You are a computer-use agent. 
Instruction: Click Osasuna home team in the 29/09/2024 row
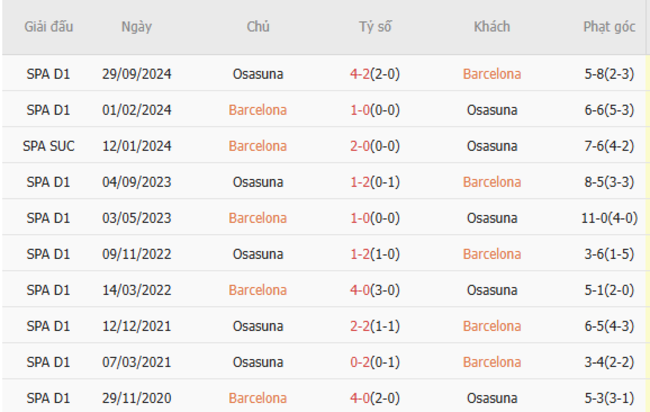tap(258, 74)
